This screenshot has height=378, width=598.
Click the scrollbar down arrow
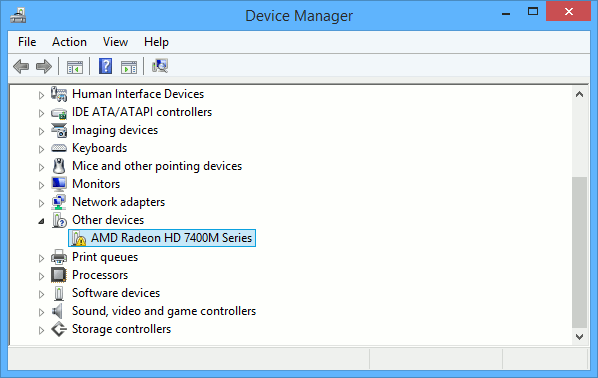click(x=579, y=337)
